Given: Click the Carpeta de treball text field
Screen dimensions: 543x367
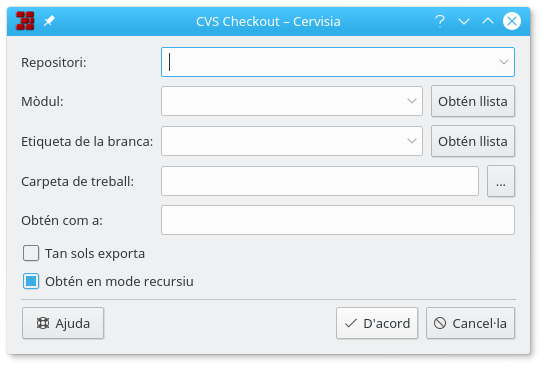Looking at the screenshot, I should [320, 181].
